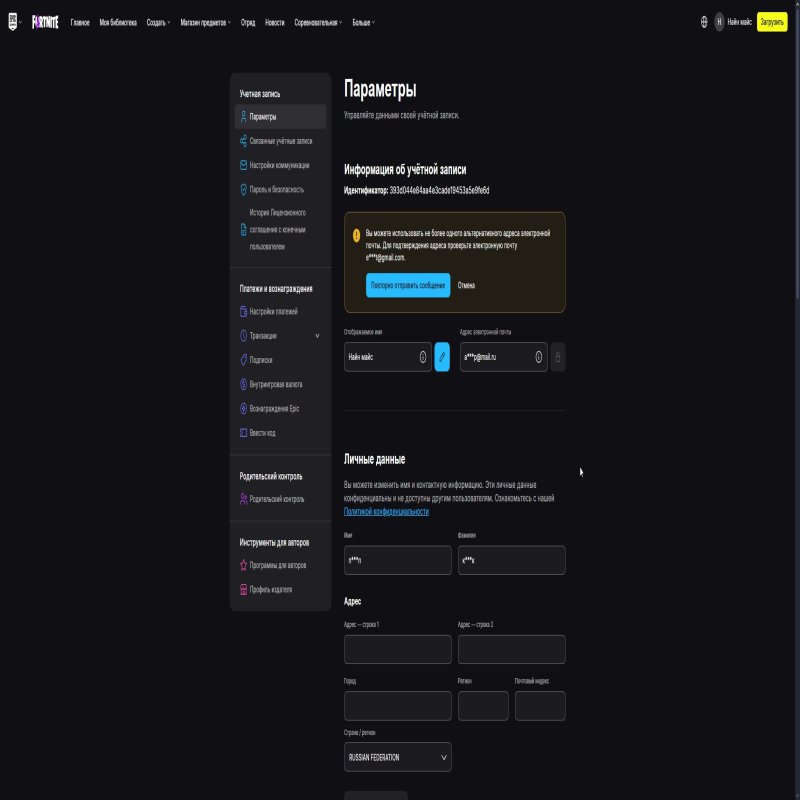Click the blue pencil edit display name button
The width and height of the screenshot is (800, 800).
tap(442, 357)
